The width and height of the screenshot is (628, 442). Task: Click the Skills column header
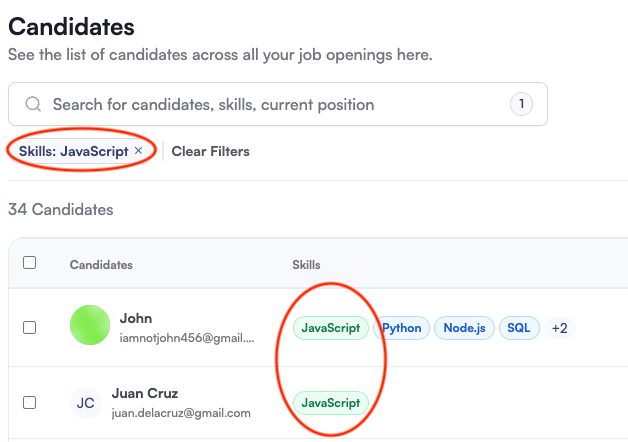(x=306, y=265)
